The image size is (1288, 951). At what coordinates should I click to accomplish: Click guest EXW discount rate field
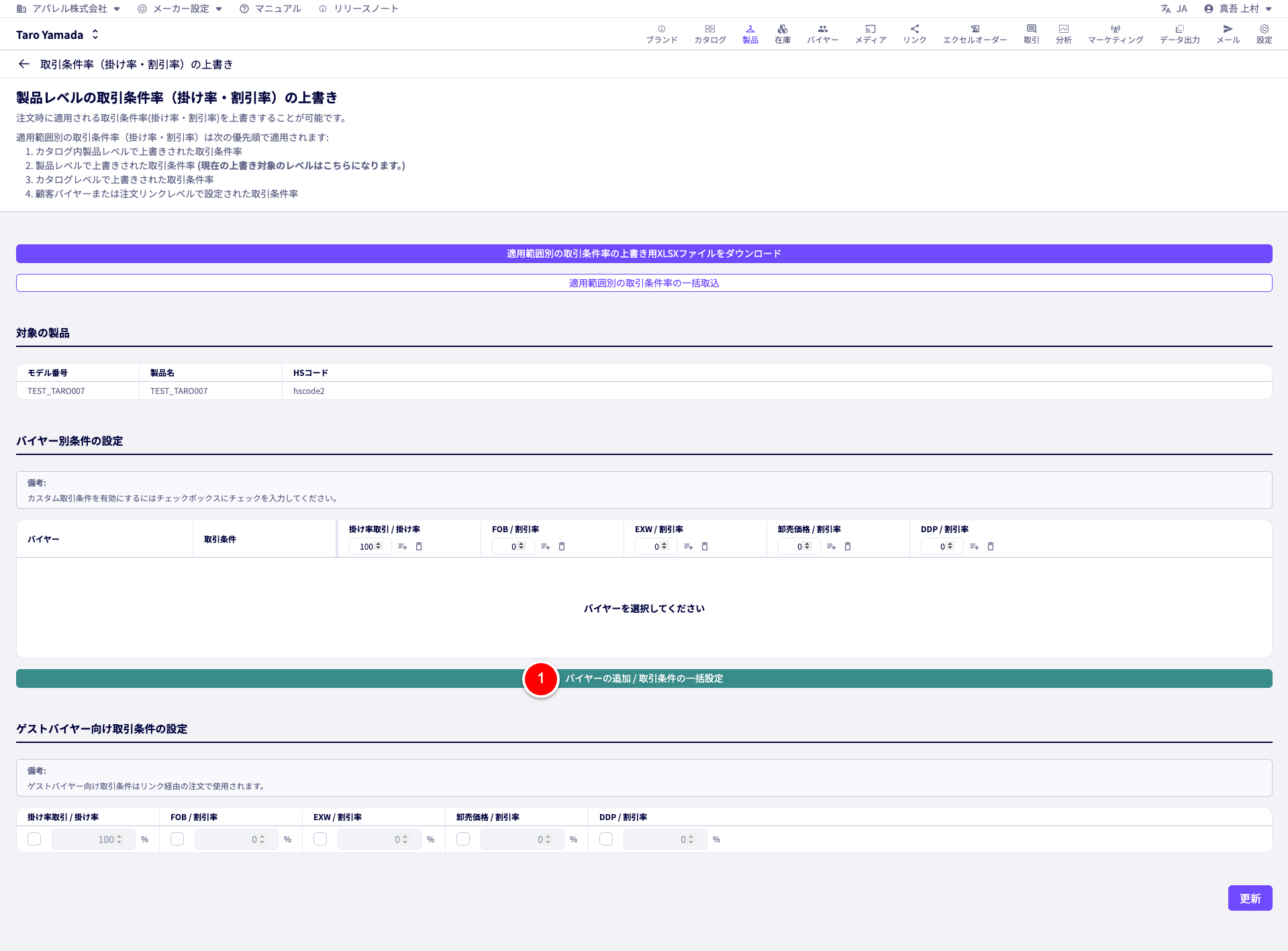coord(379,840)
